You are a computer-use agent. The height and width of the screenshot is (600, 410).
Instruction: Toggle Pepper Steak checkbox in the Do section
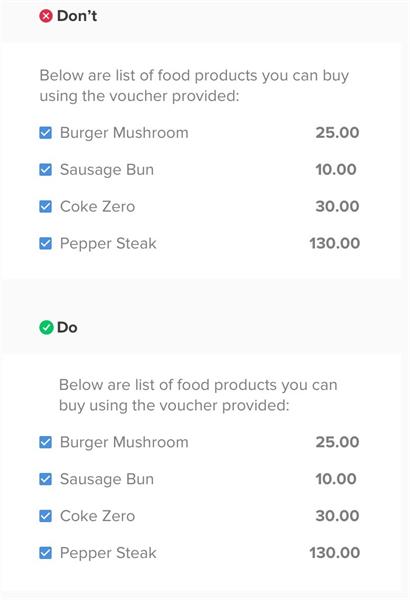pos(46,553)
